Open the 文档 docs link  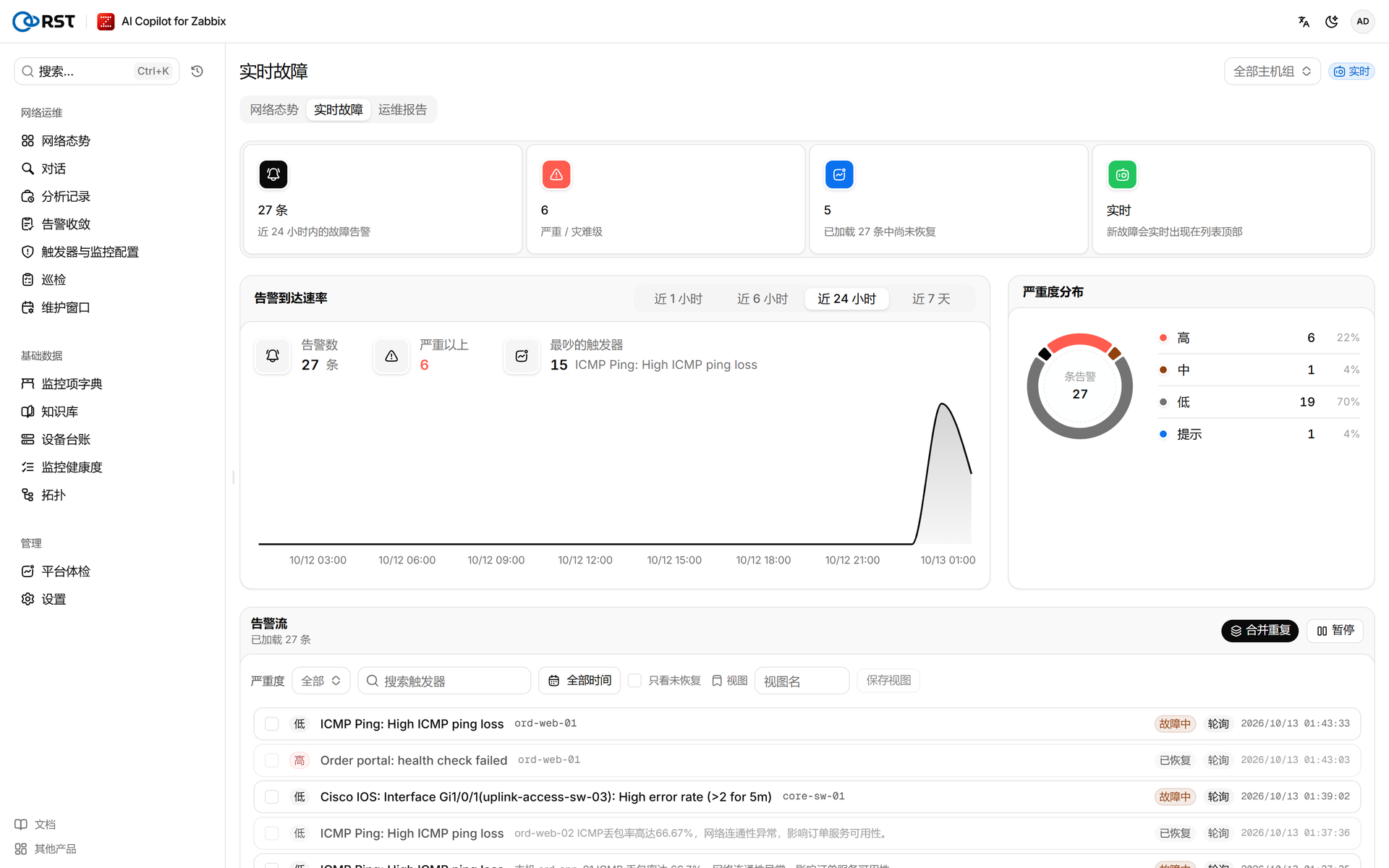[x=36, y=825]
